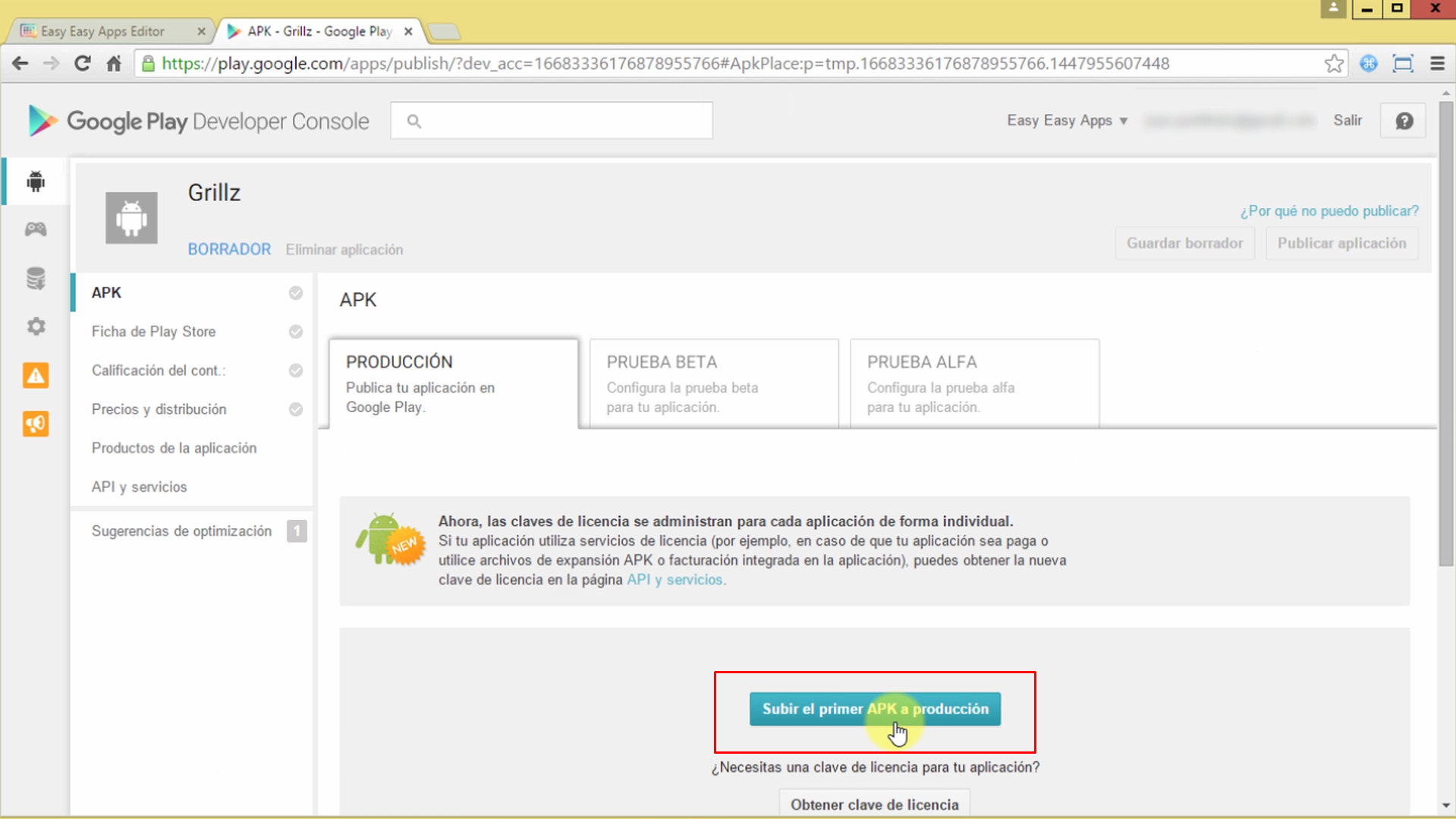This screenshot has width=1456, height=819.
Task: Open settings with the gear icon
Action: tap(36, 326)
